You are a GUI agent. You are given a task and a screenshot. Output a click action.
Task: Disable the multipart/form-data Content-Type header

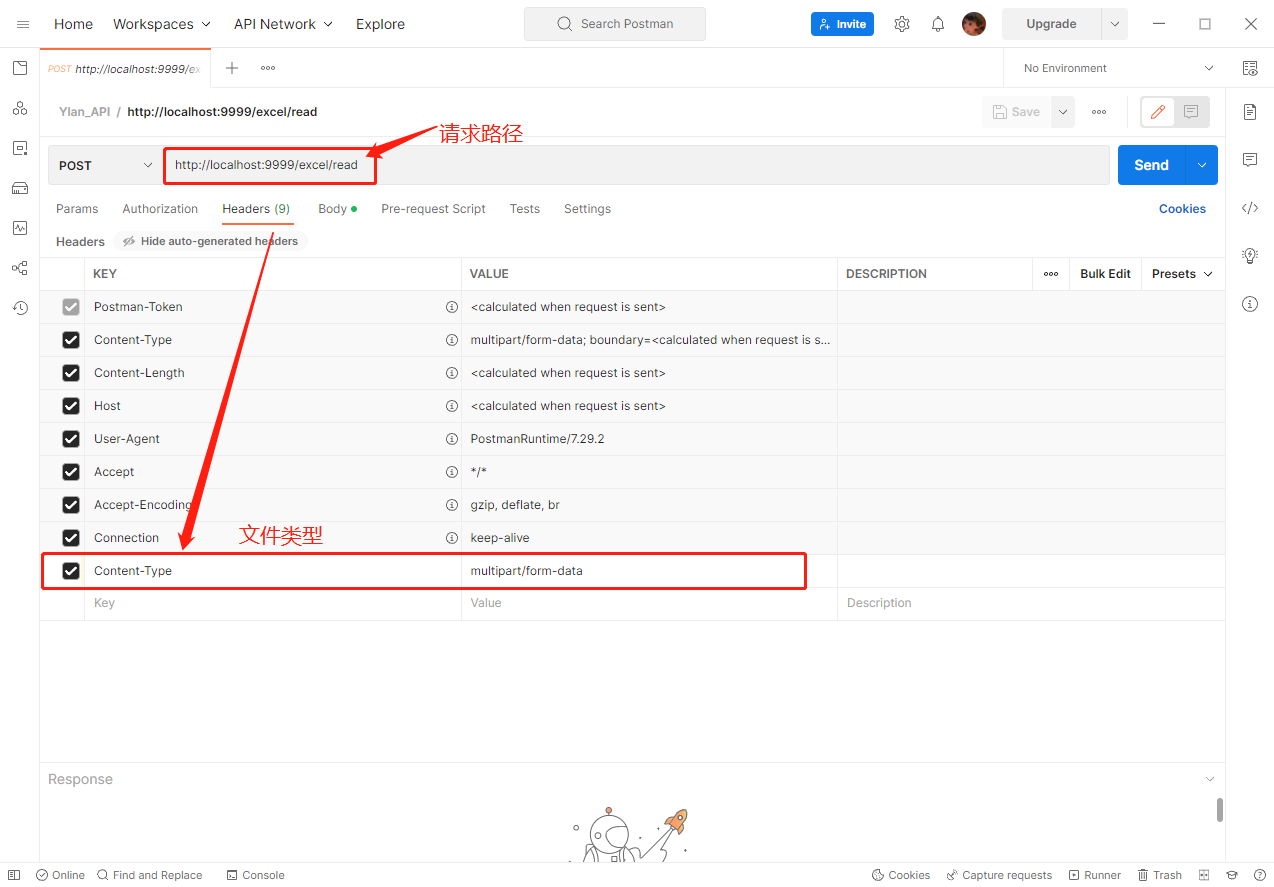pyautogui.click(x=71, y=571)
